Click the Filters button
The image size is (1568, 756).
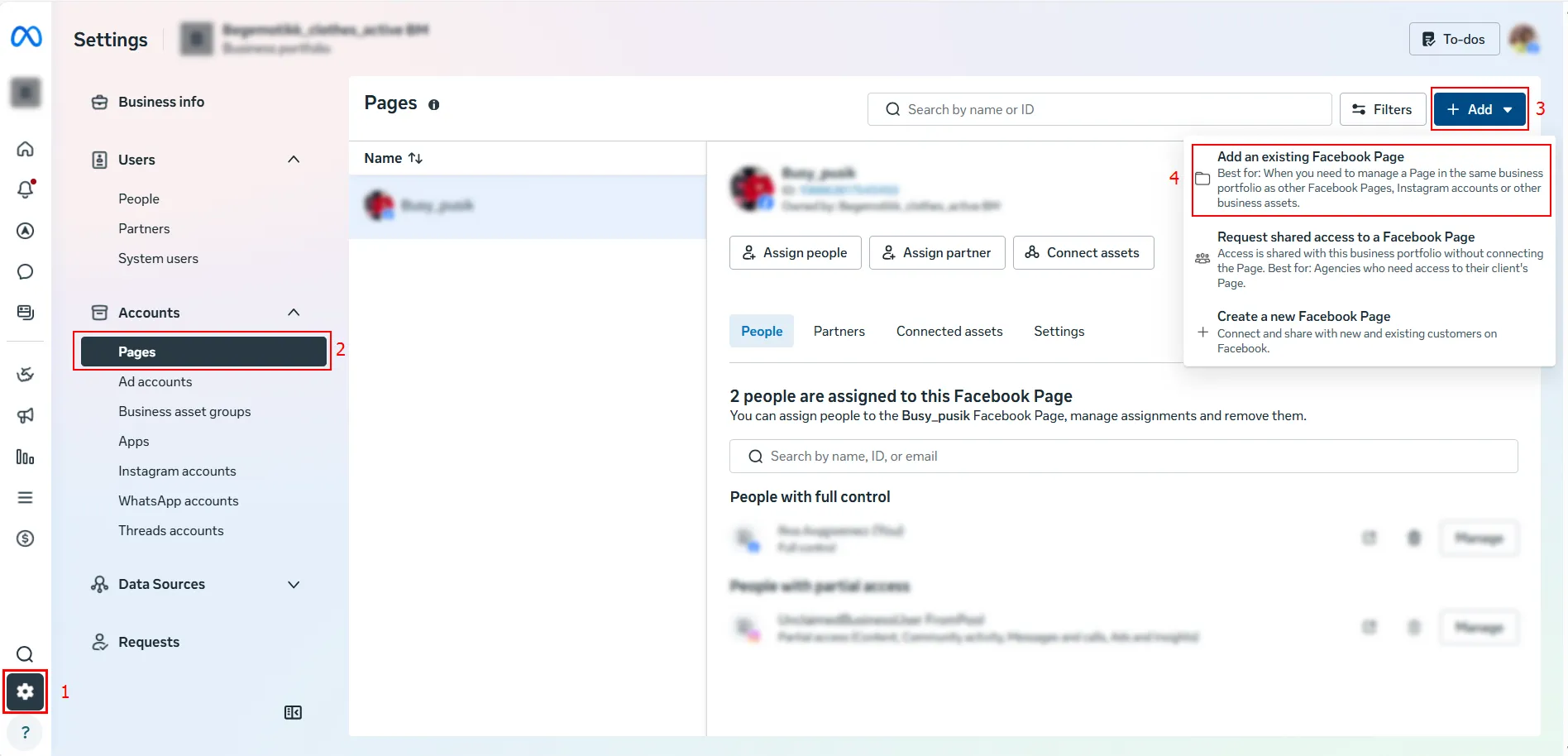click(x=1383, y=109)
